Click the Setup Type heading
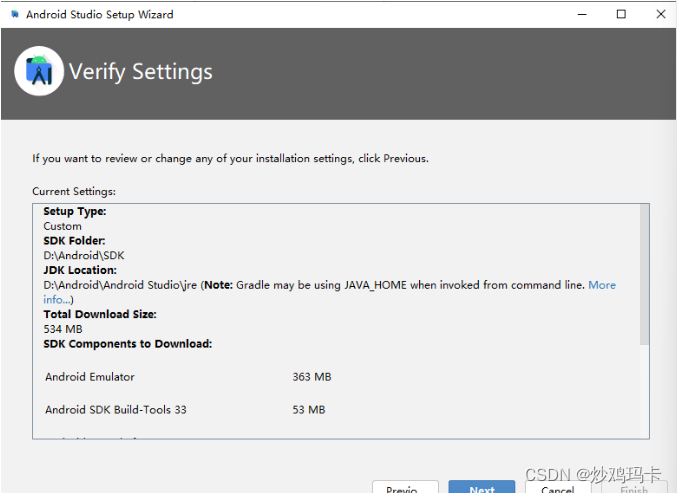677x493 pixels. pyautogui.click(x=75, y=212)
